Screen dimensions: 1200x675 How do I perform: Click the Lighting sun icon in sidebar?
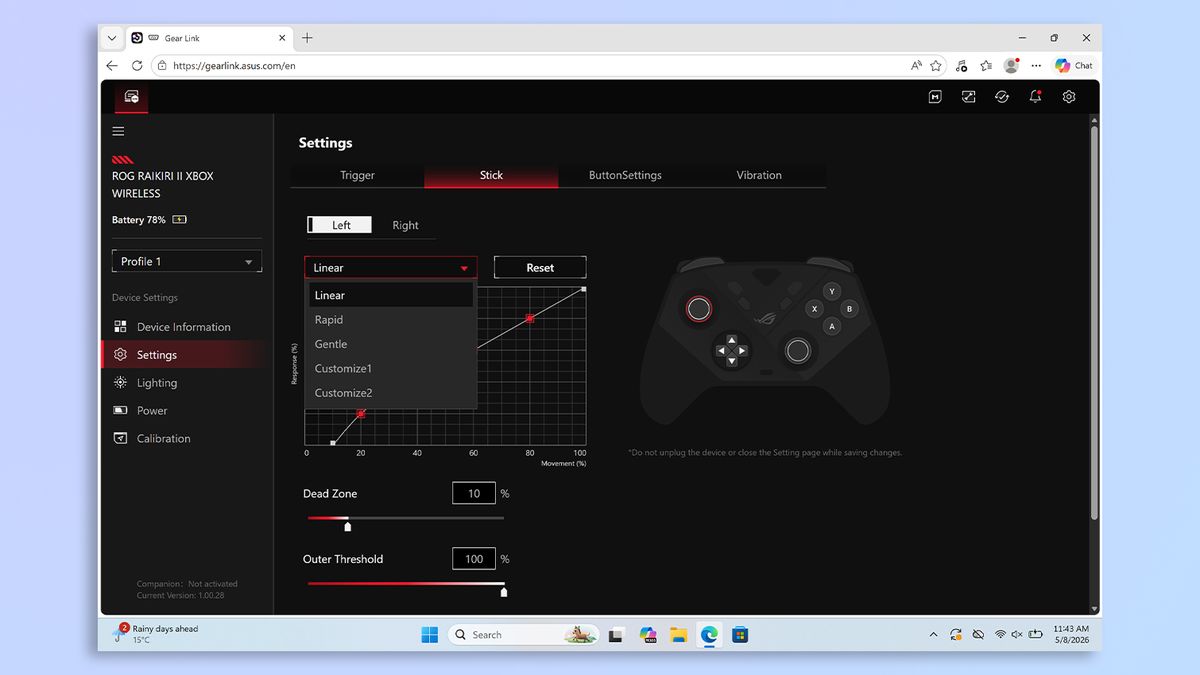[x=120, y=383]
